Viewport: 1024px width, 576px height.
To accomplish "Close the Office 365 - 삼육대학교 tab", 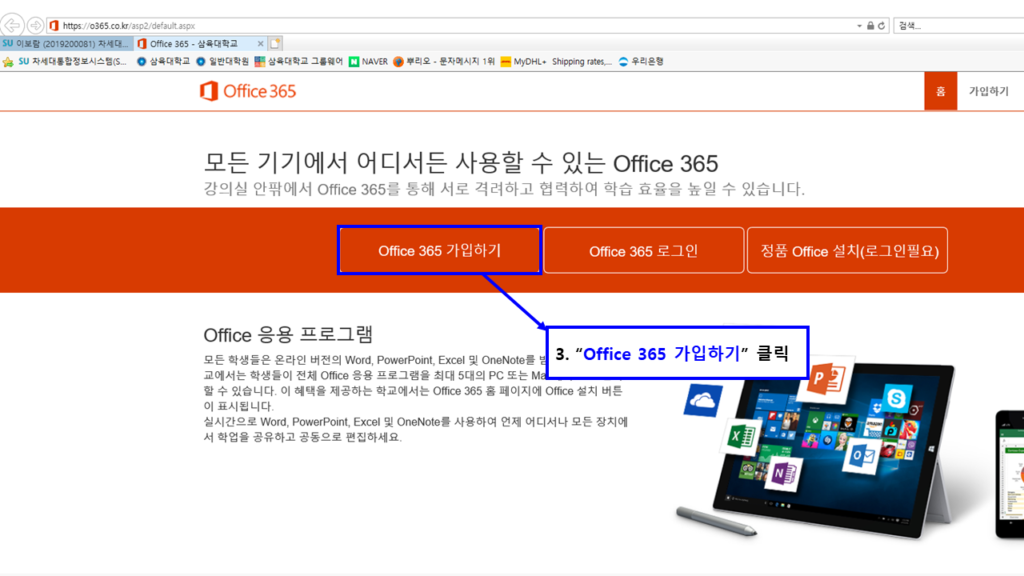I will [x=260, y=44].
